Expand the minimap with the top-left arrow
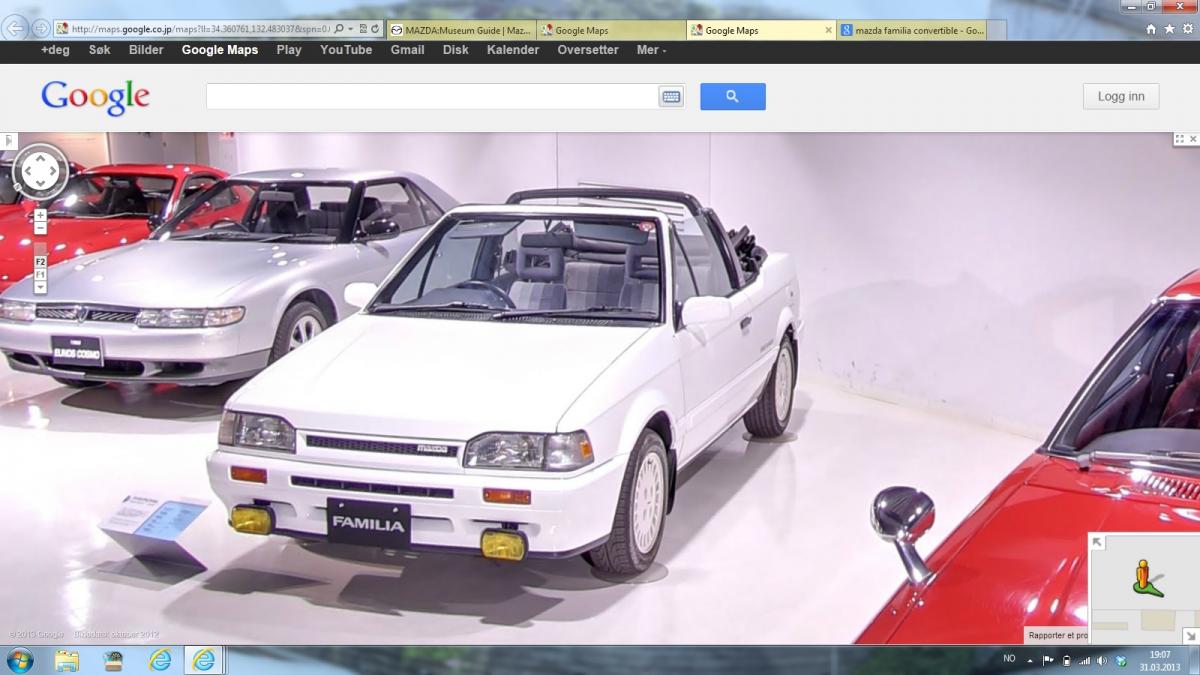 (x=1097, y=542)
